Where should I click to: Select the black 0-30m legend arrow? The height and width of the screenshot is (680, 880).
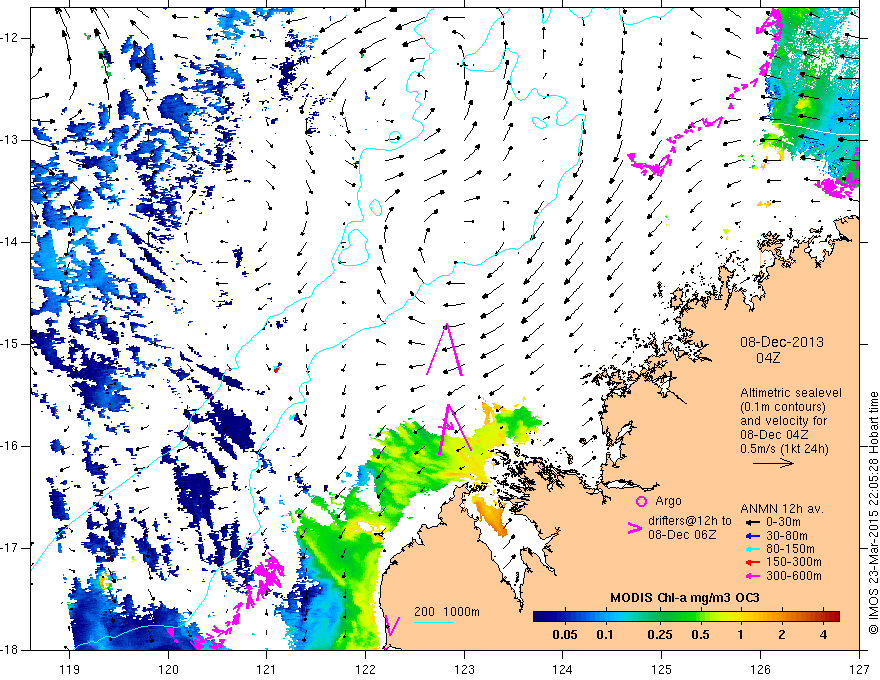point(752,522)
